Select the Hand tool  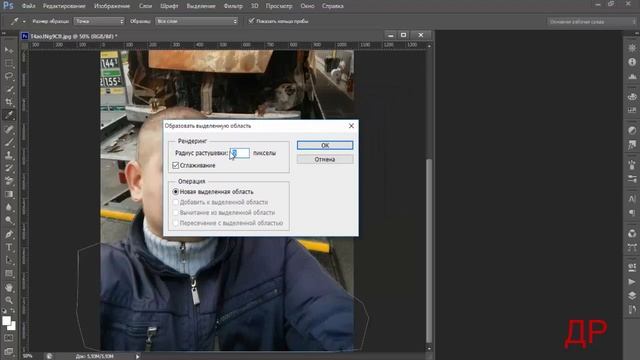[9, 288]
